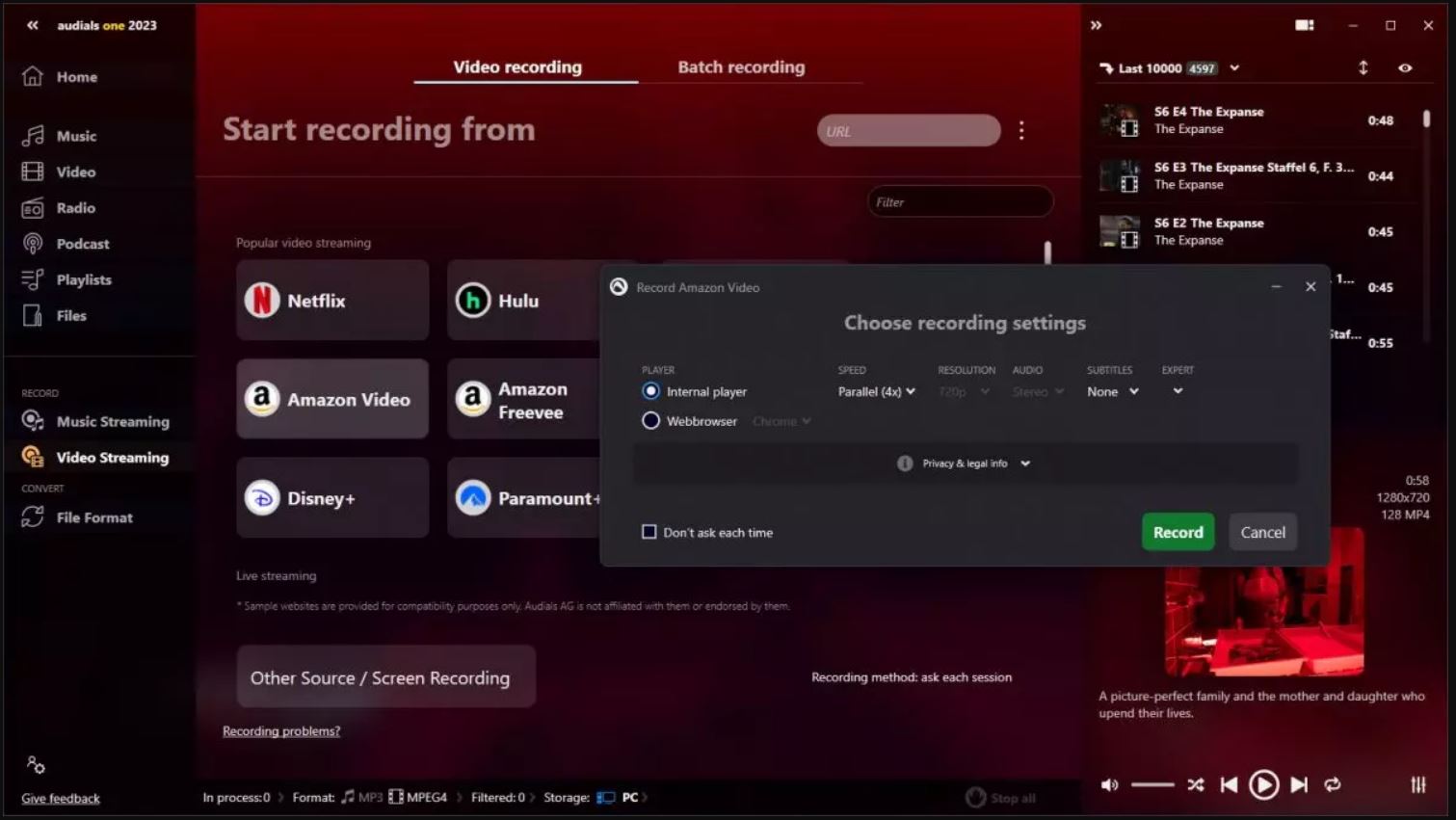Image resolution: width=1456 pixels, height=820 pixels.
Task: Select the Internal player radio button
Action: (650, 391)
